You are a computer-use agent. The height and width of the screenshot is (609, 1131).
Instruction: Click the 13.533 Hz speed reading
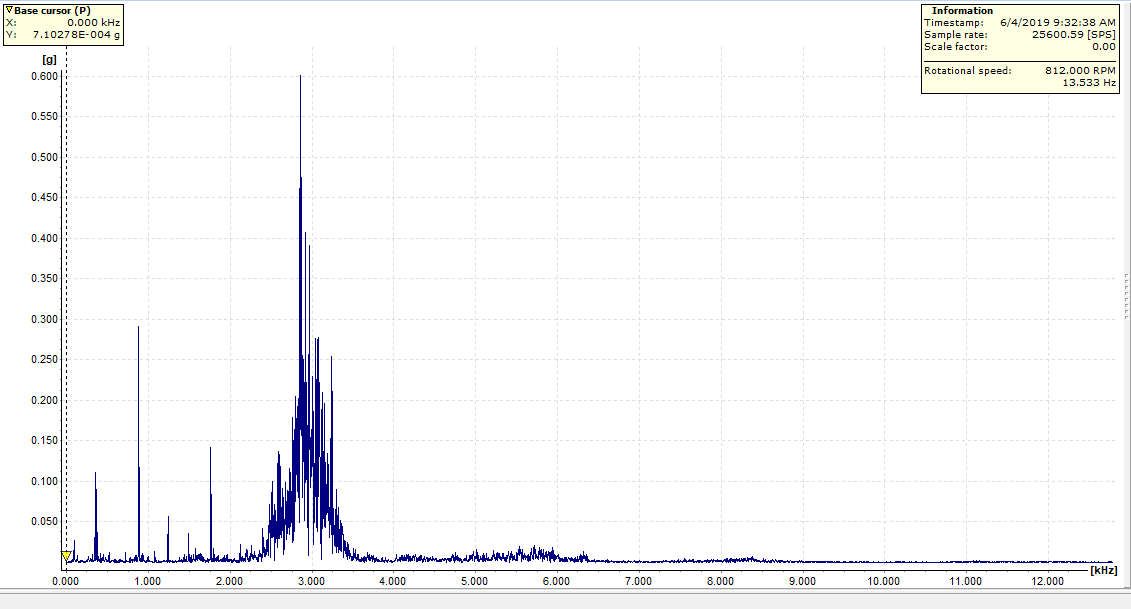click(1089, 83)
